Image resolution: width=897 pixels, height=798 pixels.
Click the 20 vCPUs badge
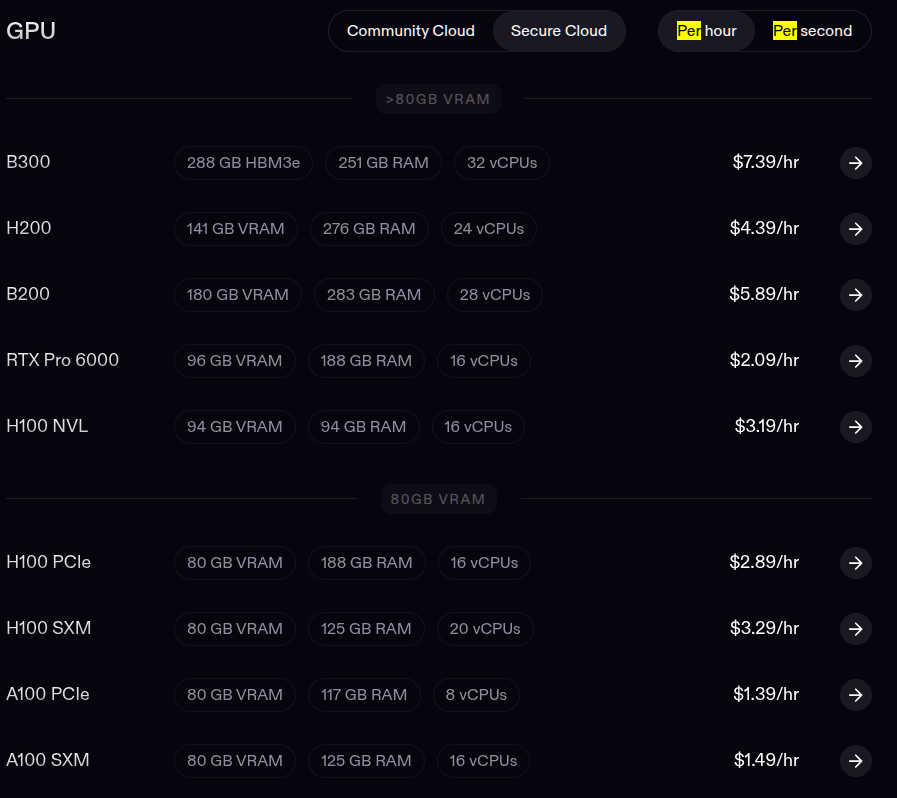(485, 629)
